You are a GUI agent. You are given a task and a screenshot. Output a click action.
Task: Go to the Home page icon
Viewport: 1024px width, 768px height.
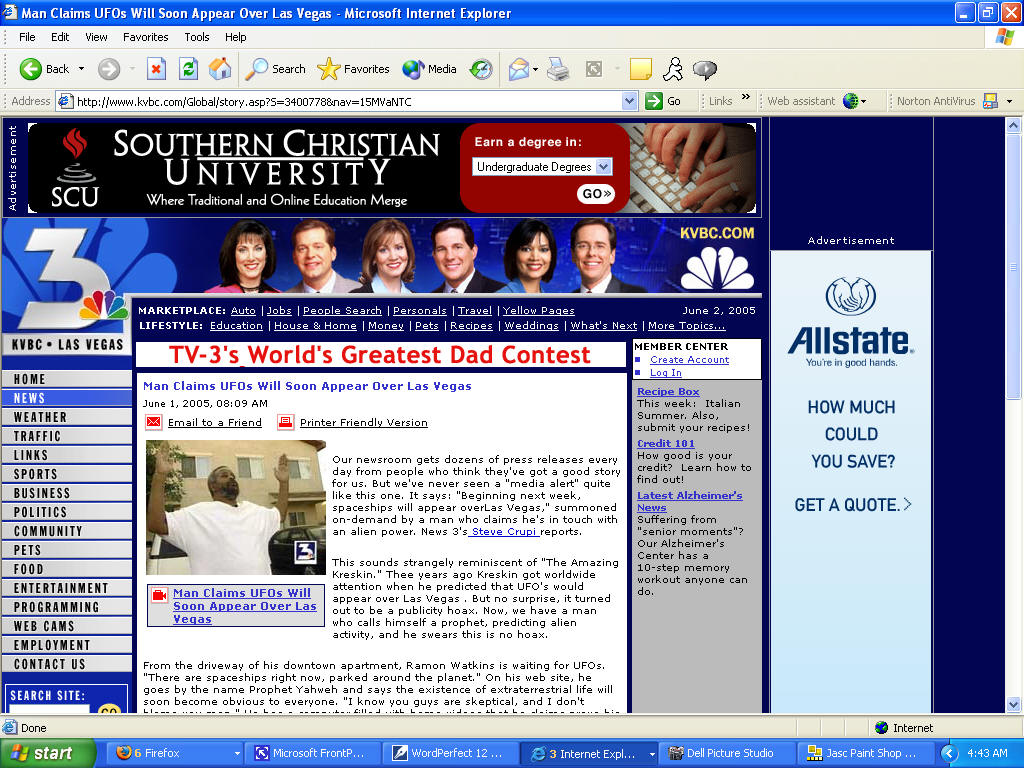point(220,69)
